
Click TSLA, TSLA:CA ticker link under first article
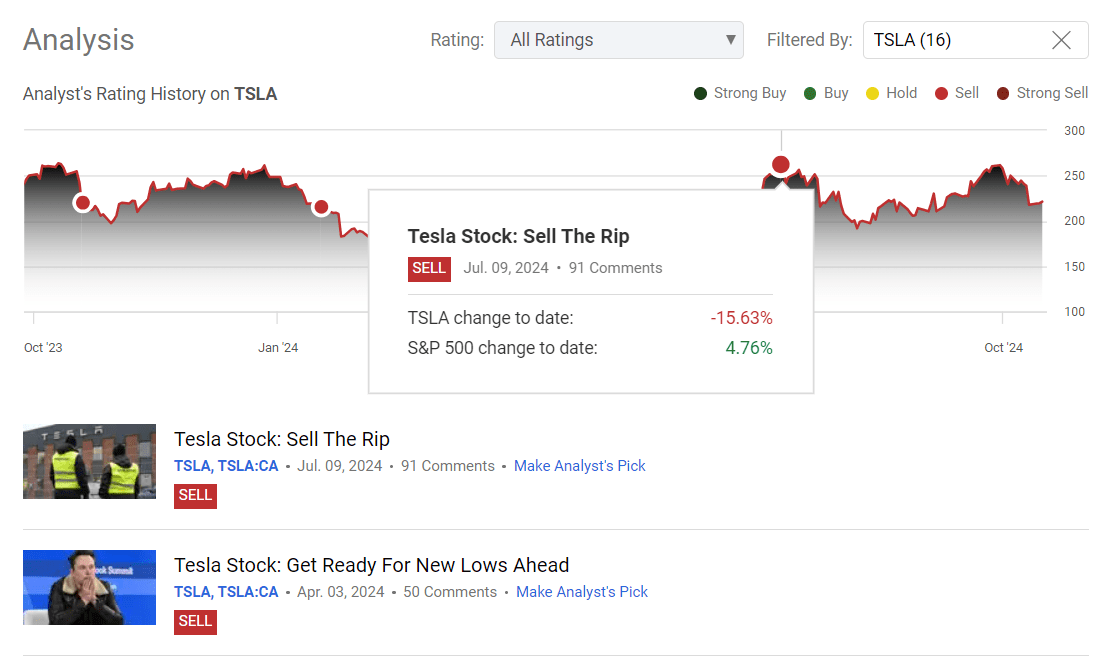(226, 466)
